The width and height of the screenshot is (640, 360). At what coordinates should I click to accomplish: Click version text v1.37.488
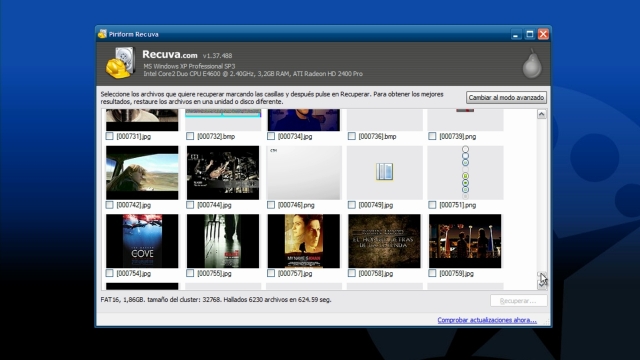218,56
